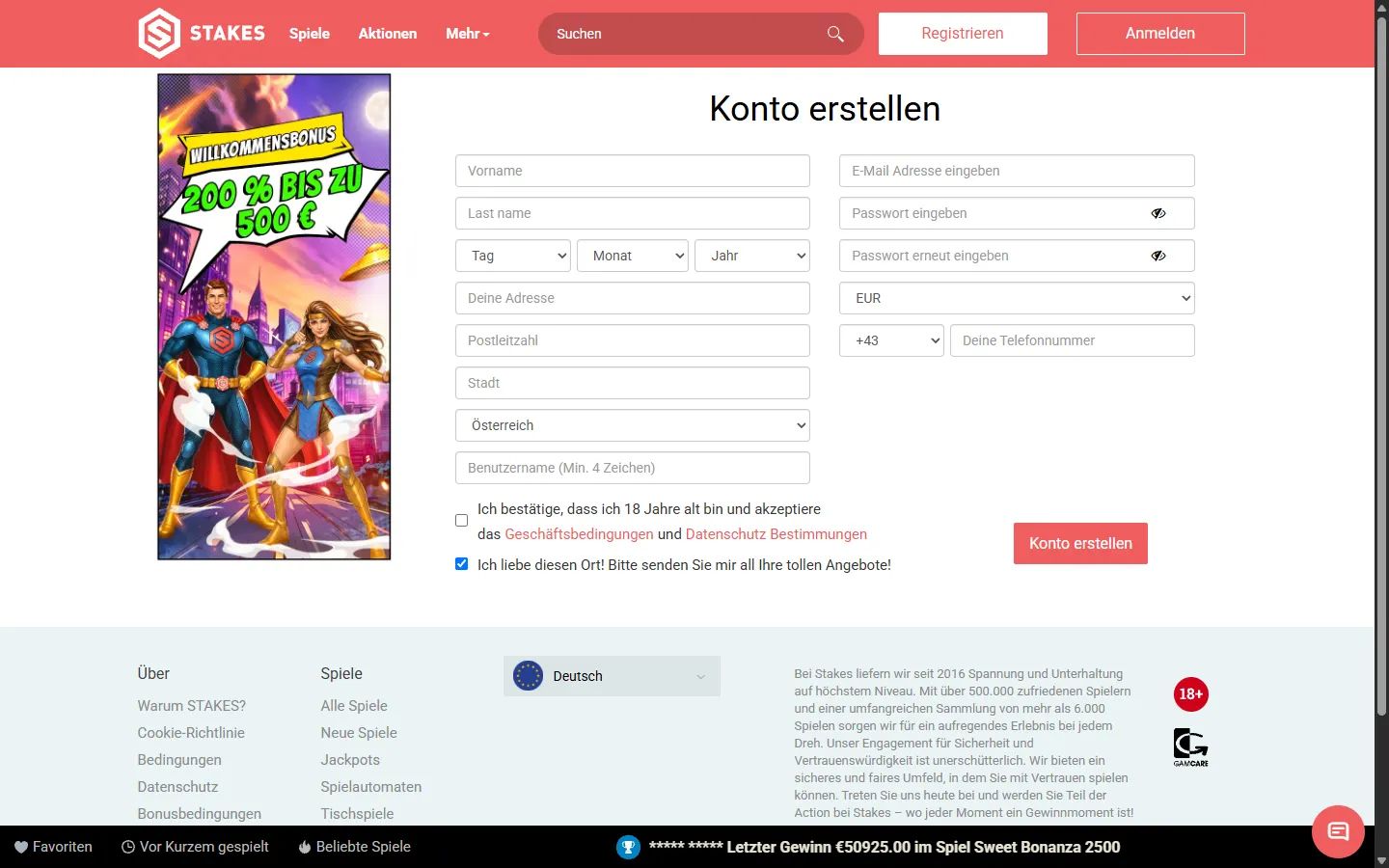
Task: Open the Datenschutz Bestimmungen link
Action: click(x=776, y=534)
